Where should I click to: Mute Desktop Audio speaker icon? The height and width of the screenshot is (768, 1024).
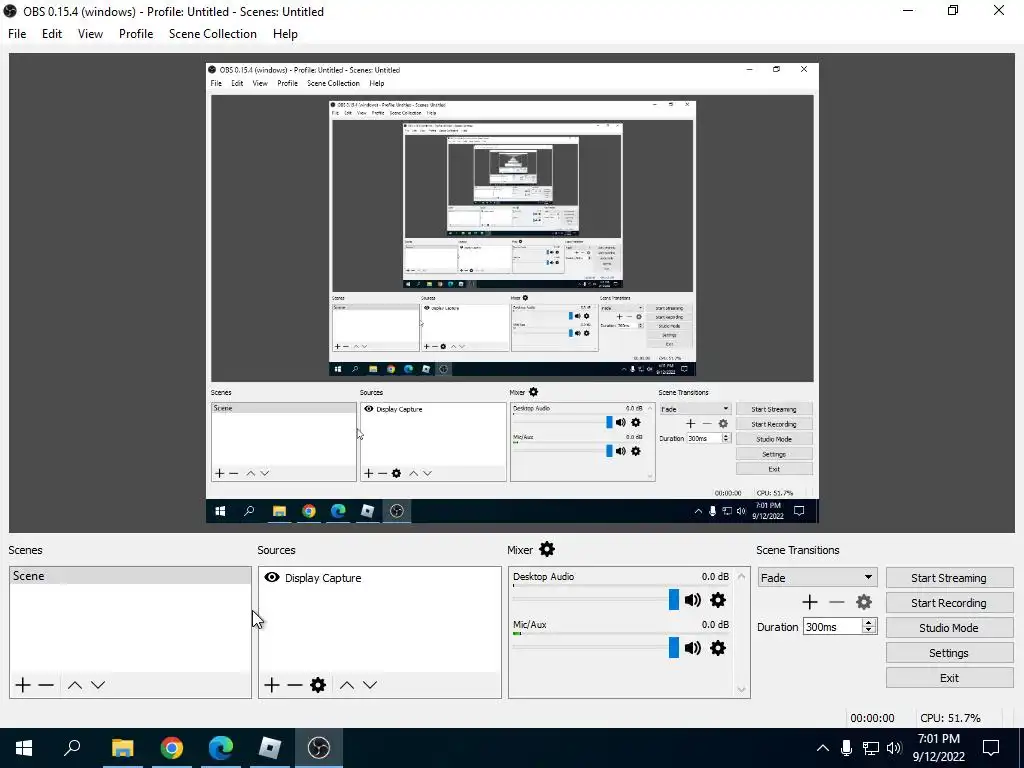(x=693, y=600)
